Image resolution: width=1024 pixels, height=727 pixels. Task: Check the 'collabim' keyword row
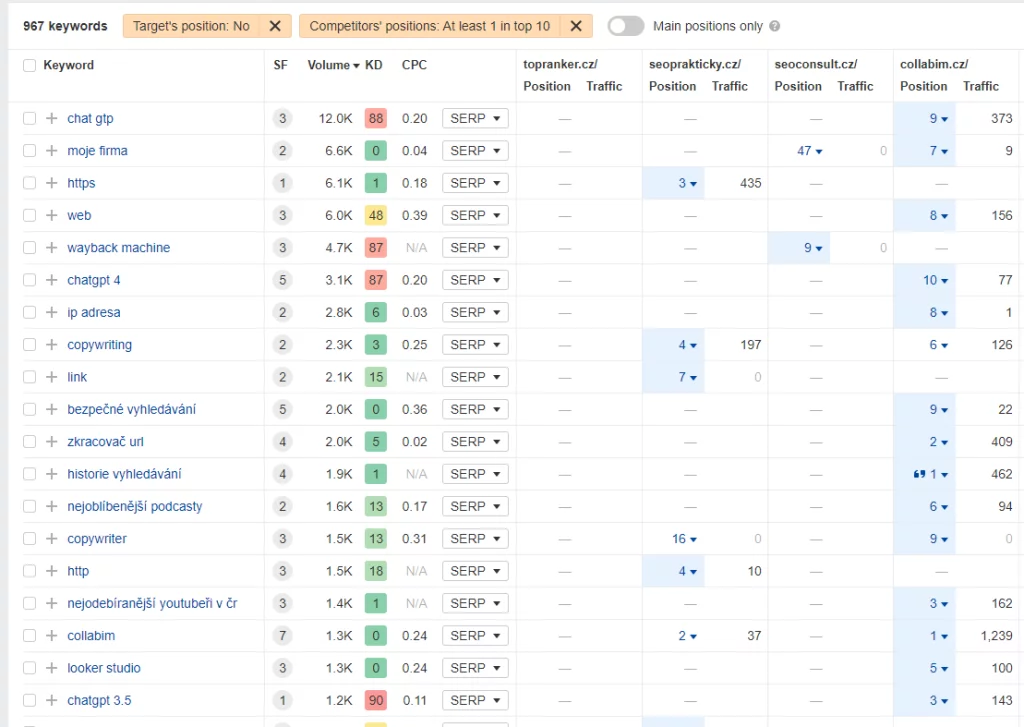coord(29,636)
